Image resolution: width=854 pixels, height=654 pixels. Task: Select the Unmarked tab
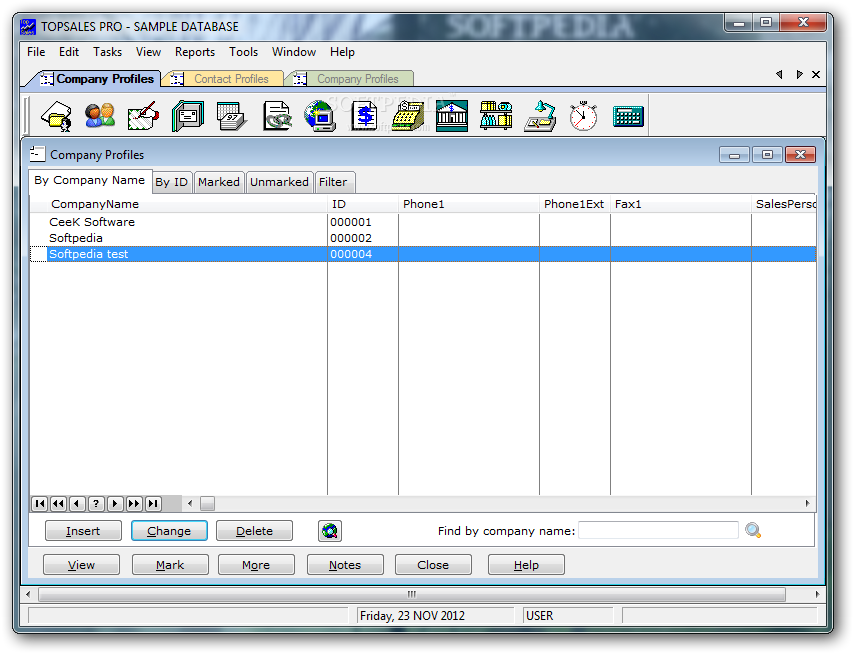pyautogui.click(x=279, y=182)
